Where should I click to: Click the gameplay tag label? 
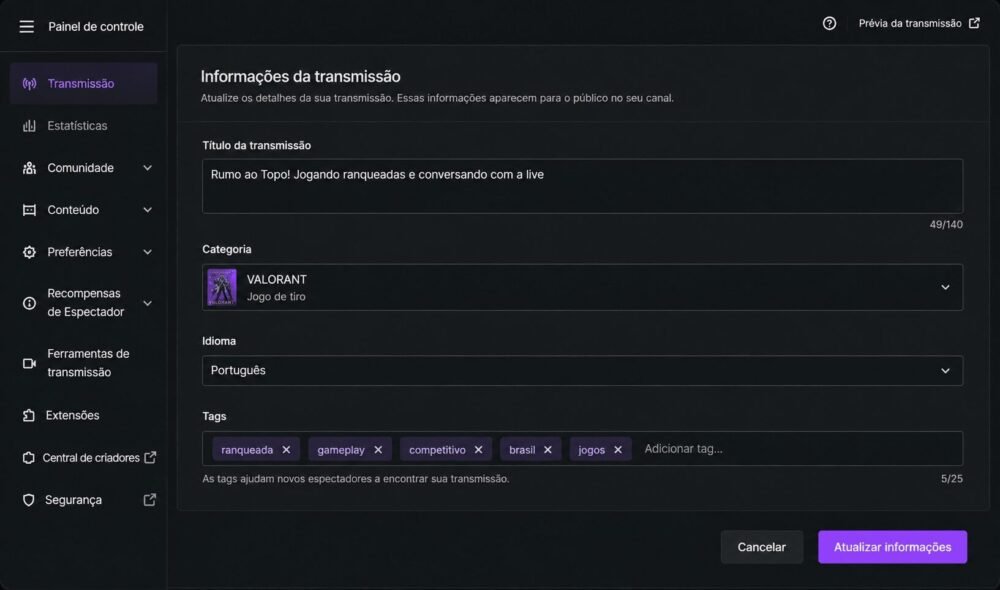click(x=341, y=450)
